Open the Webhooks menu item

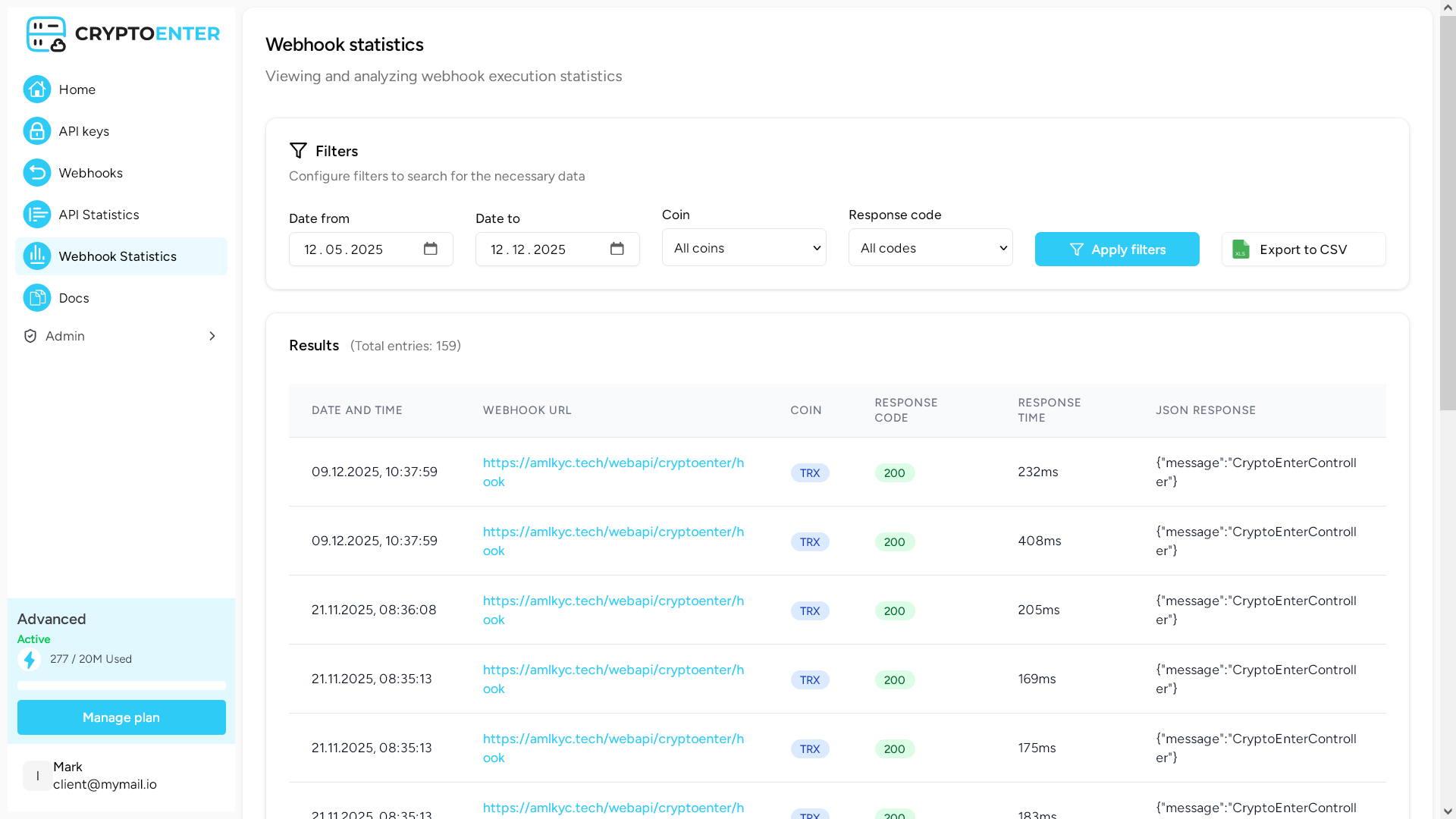point(91,173)
